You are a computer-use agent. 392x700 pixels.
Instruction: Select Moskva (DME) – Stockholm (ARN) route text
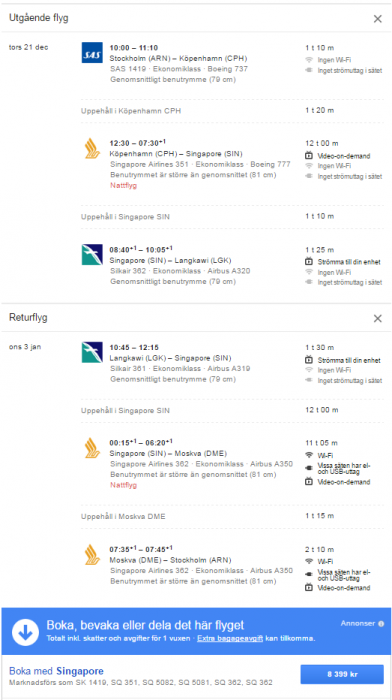(x=171, y=560)
